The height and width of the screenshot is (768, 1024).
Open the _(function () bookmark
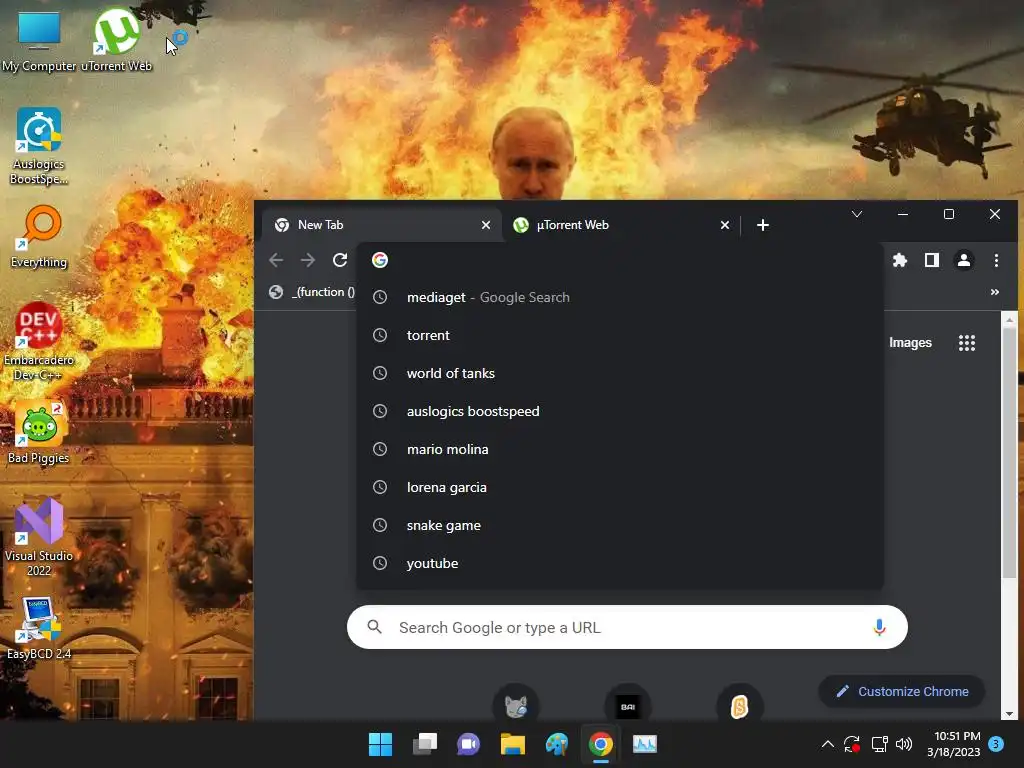[x=312, y=292]
